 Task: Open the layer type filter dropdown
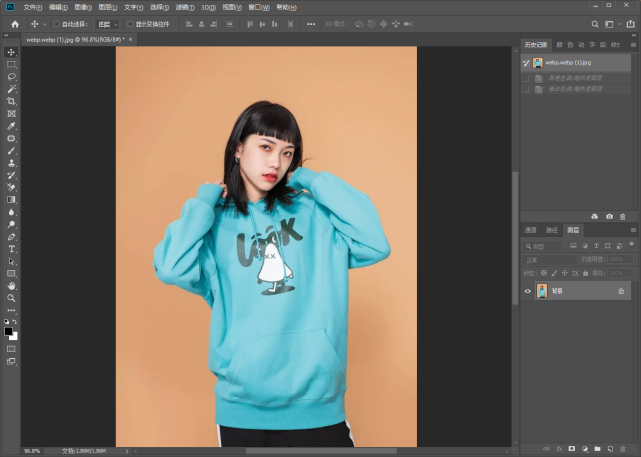point(542,246)
